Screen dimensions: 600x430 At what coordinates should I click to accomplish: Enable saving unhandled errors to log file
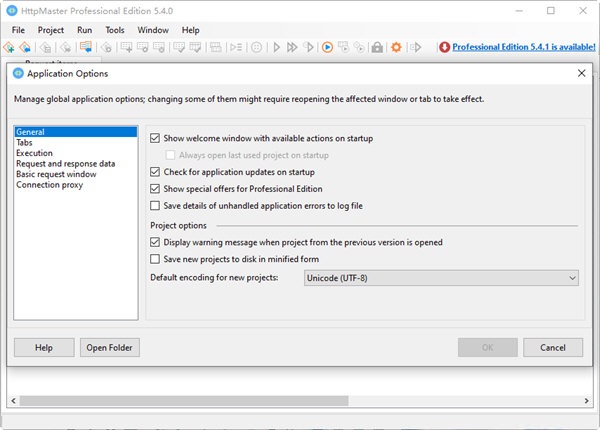154,206
